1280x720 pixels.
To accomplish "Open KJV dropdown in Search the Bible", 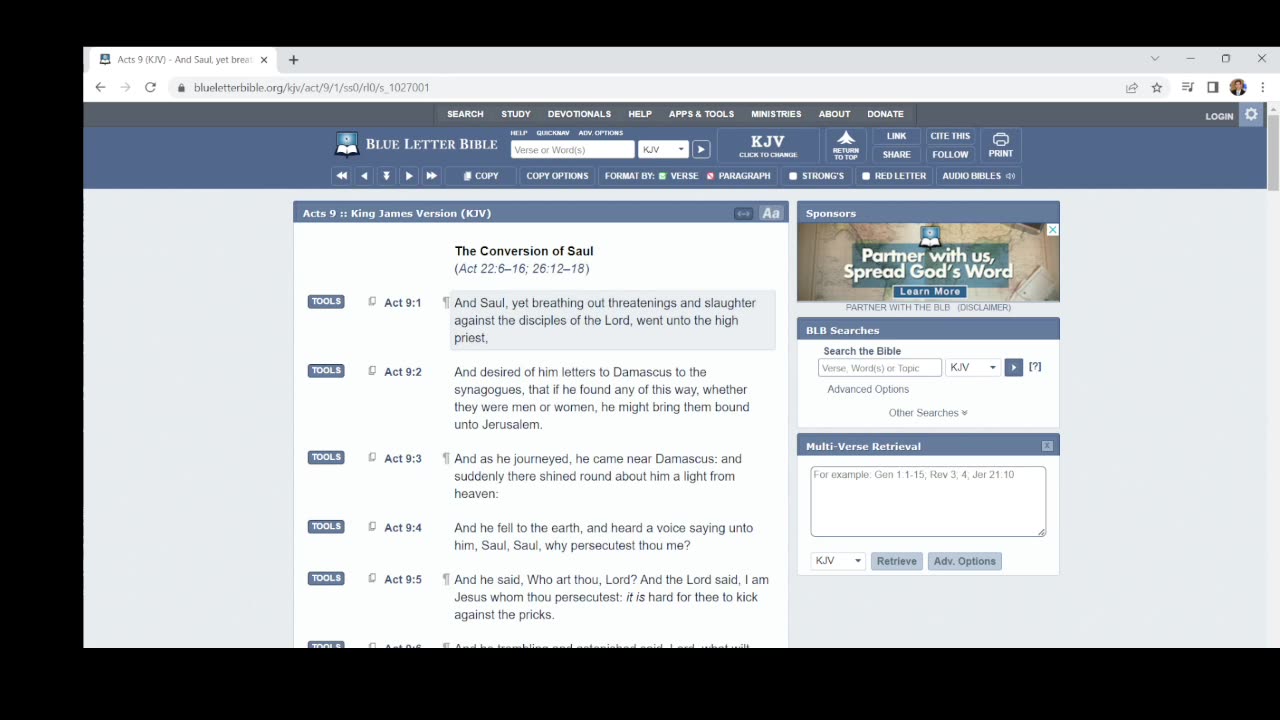I will 973,367.
